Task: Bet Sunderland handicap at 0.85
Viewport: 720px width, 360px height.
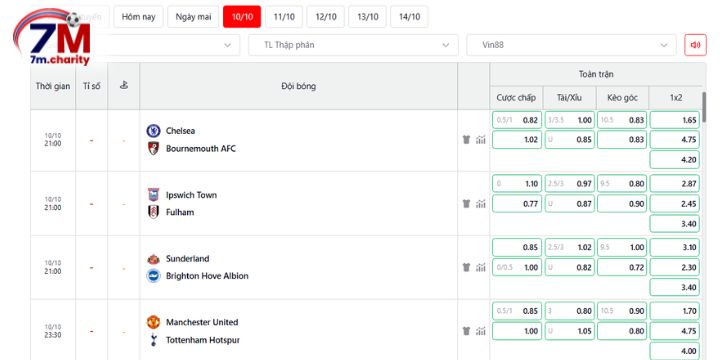Action: pos(517,247)
